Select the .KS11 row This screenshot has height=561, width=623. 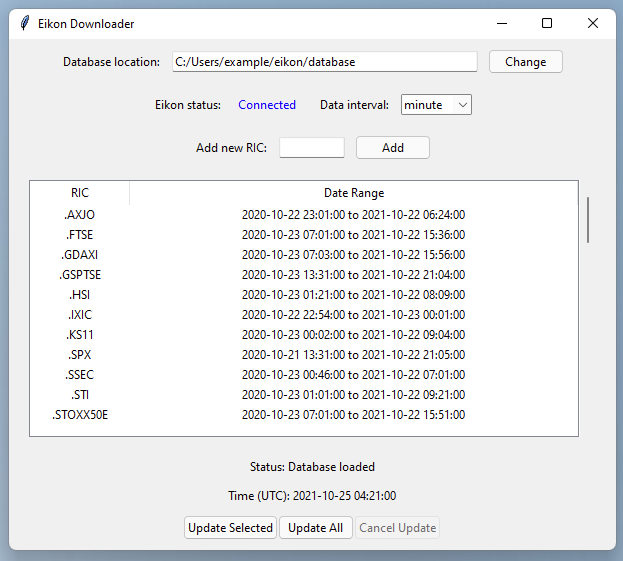(304, 335)
